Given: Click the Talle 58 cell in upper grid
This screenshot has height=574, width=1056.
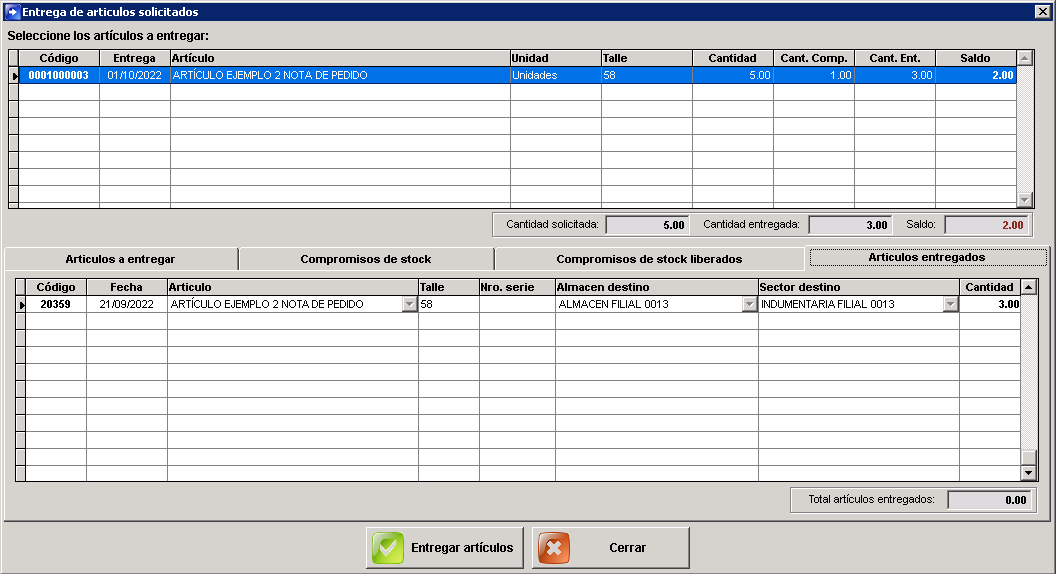Looking at the screenshot, I should (x=647, y=75).
